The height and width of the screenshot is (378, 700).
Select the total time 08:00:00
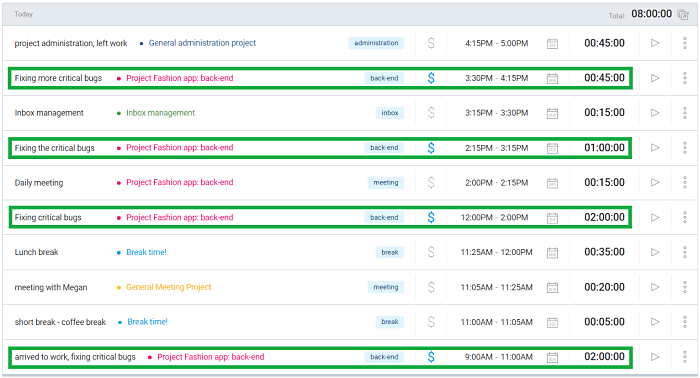click(651, 14)
